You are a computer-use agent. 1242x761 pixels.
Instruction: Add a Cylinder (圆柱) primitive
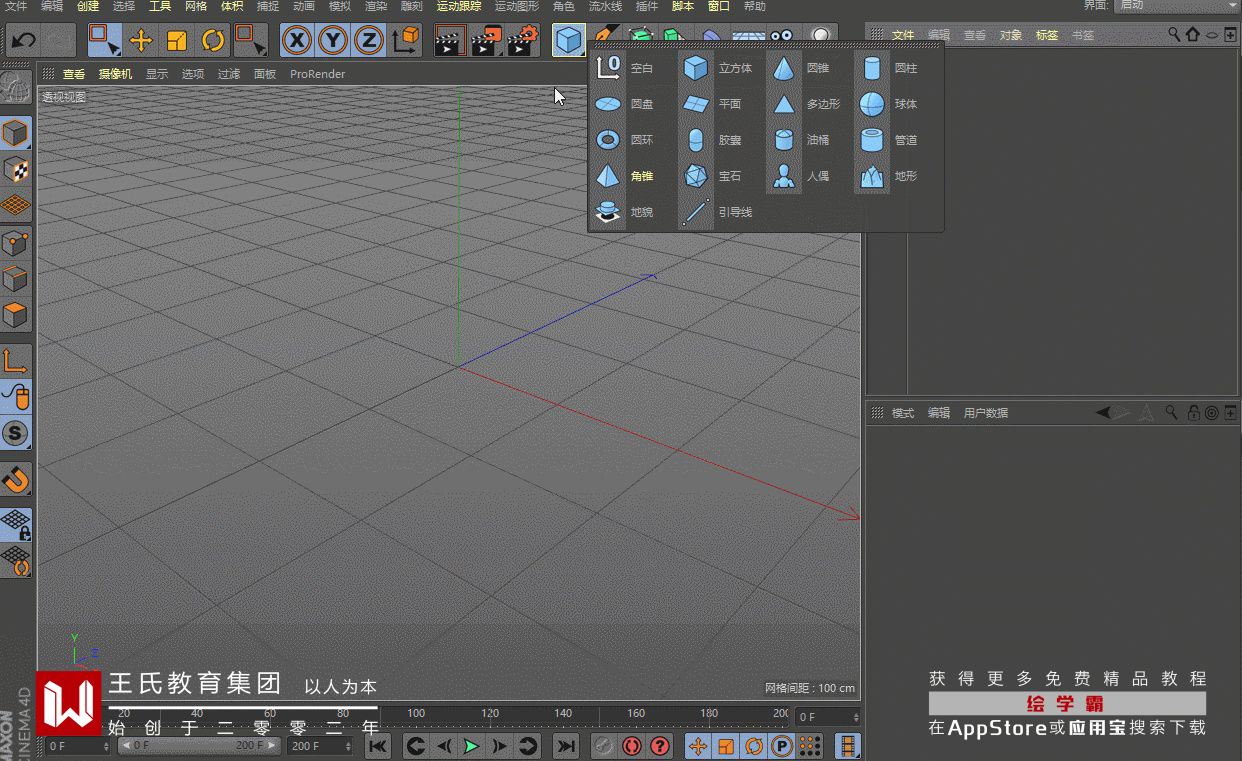coord(890,68)
